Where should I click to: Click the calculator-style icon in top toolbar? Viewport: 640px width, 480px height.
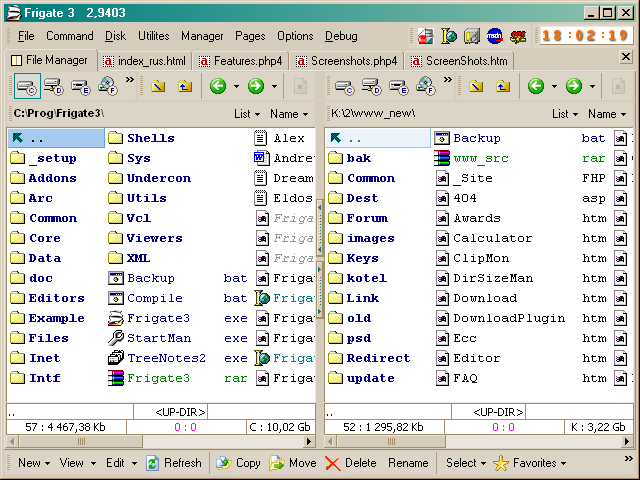pyautogui.click(x=472, y=36)
